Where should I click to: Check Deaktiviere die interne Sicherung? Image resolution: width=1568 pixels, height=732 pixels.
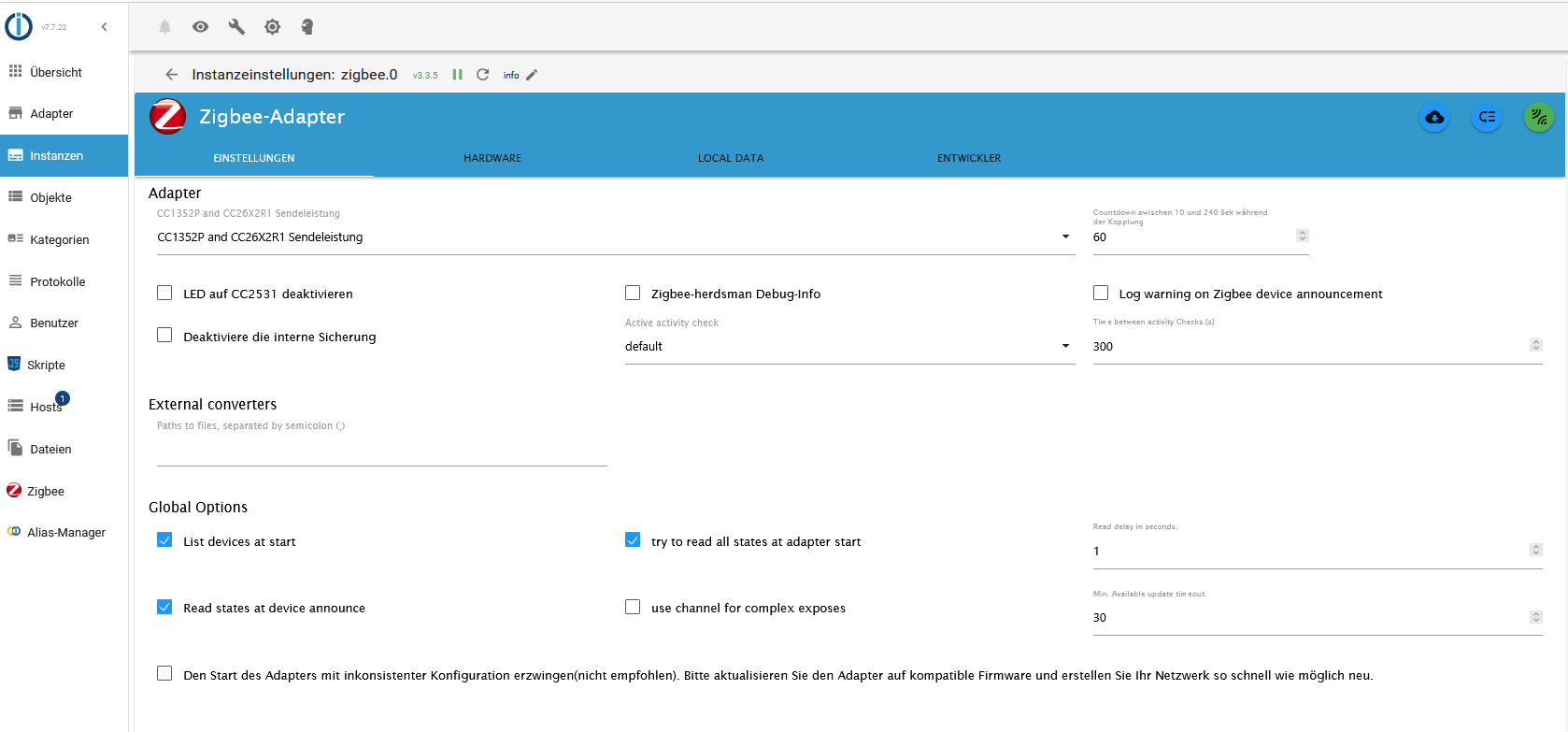point(164,335)
